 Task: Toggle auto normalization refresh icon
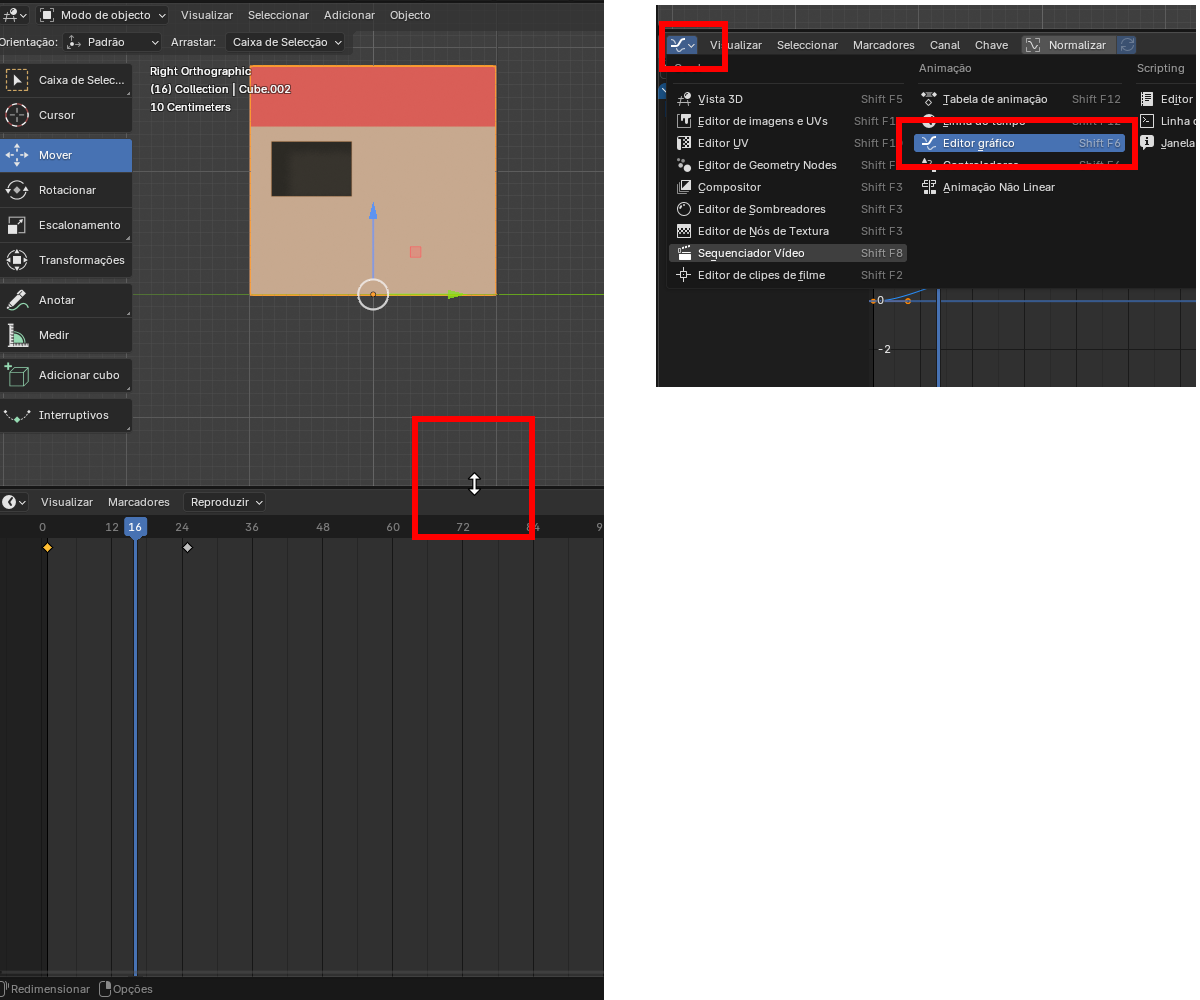(x=1127, y=45)
